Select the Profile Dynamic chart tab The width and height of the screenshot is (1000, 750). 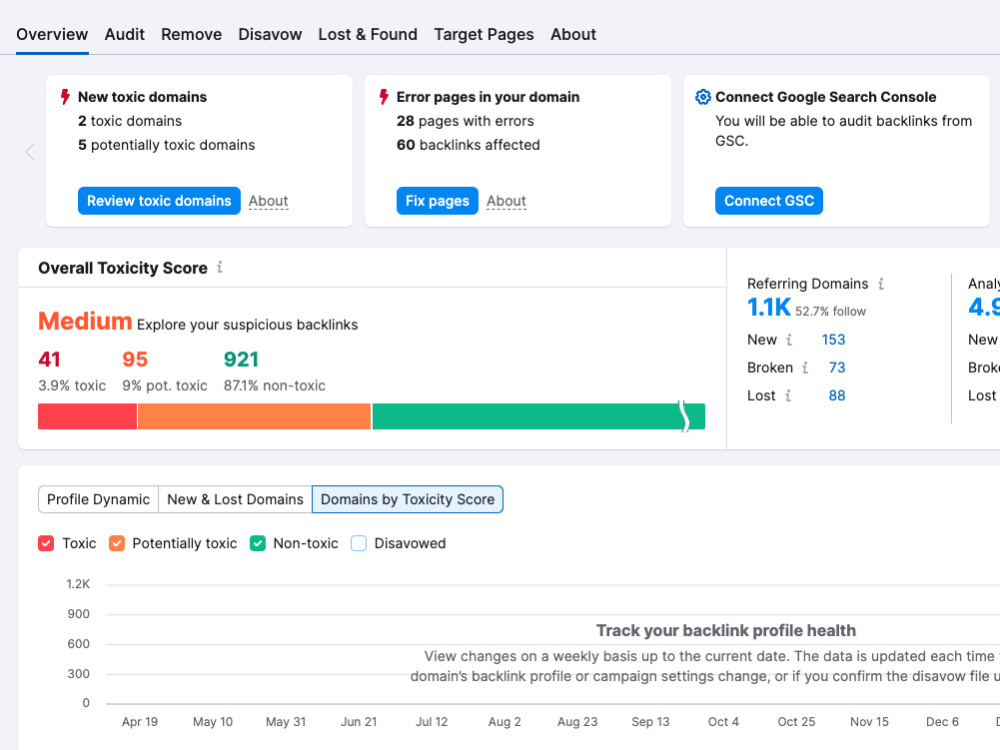pos(98,499)
